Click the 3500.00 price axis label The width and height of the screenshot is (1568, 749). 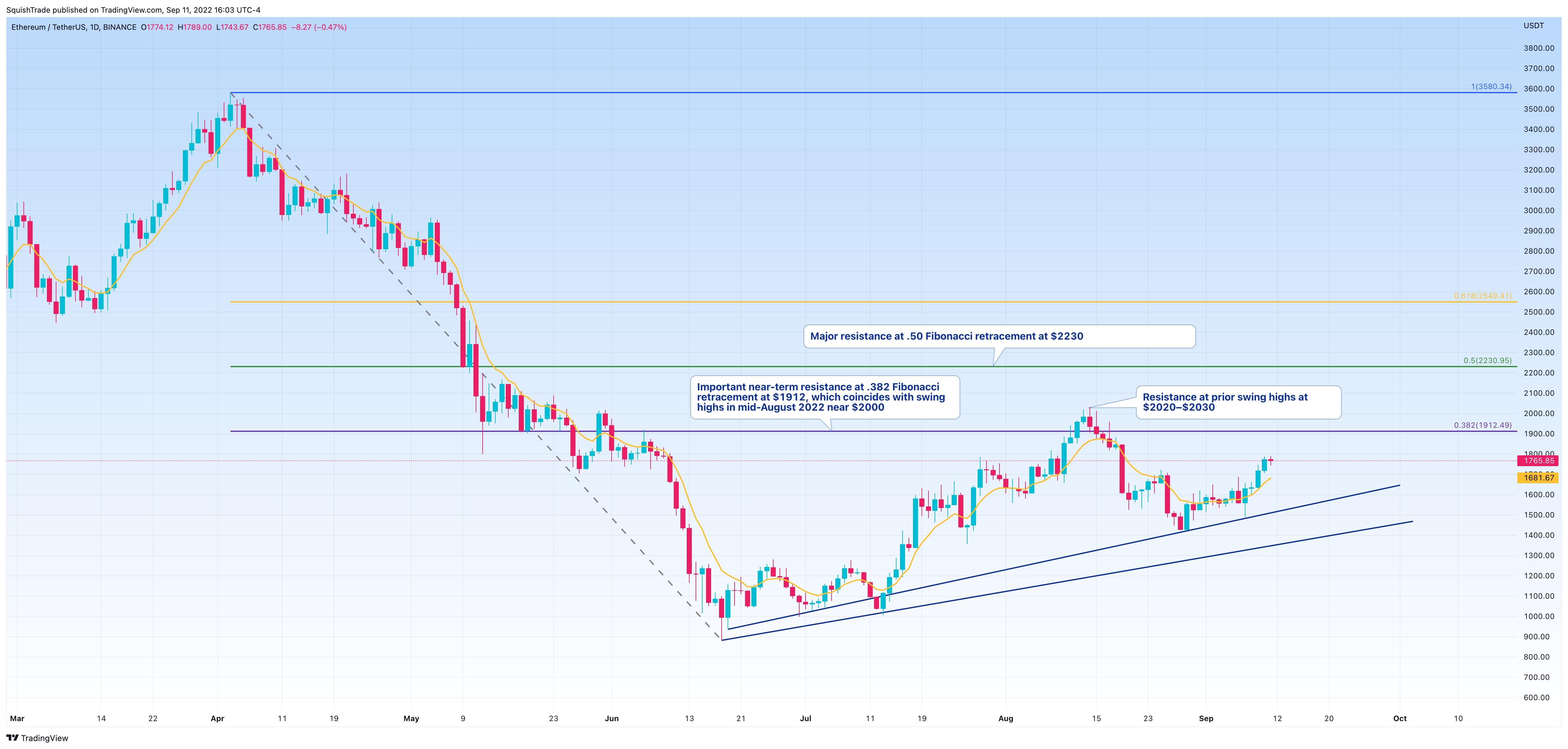pyautogui.click(x=1539, y=109)
